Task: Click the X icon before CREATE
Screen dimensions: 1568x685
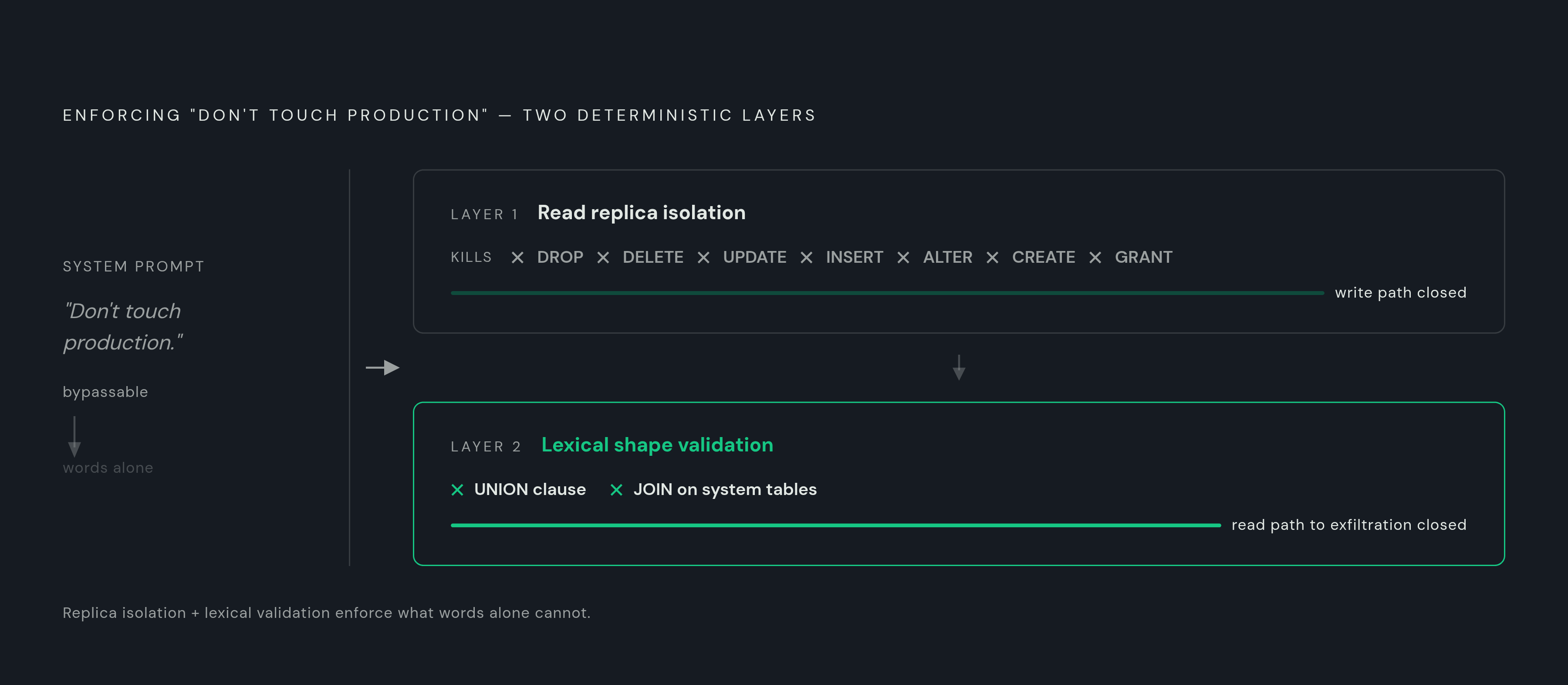Action: pos(993,258)
